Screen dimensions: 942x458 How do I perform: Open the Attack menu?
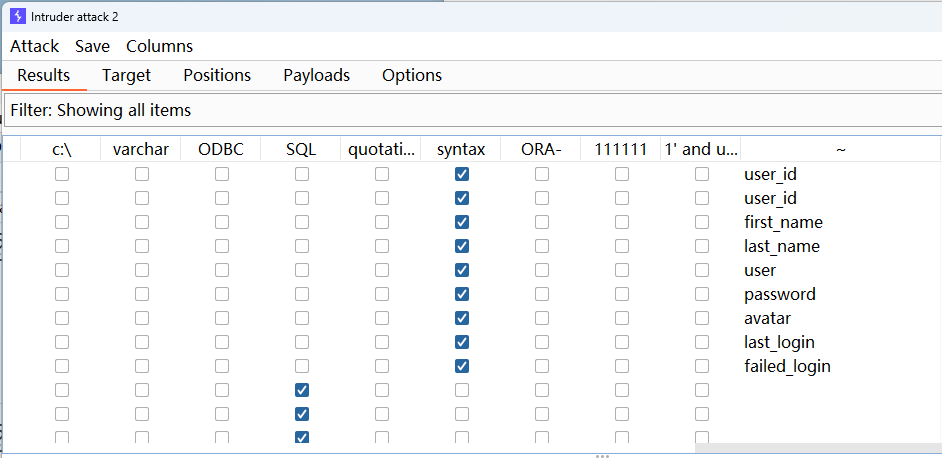tap(35, 46)
